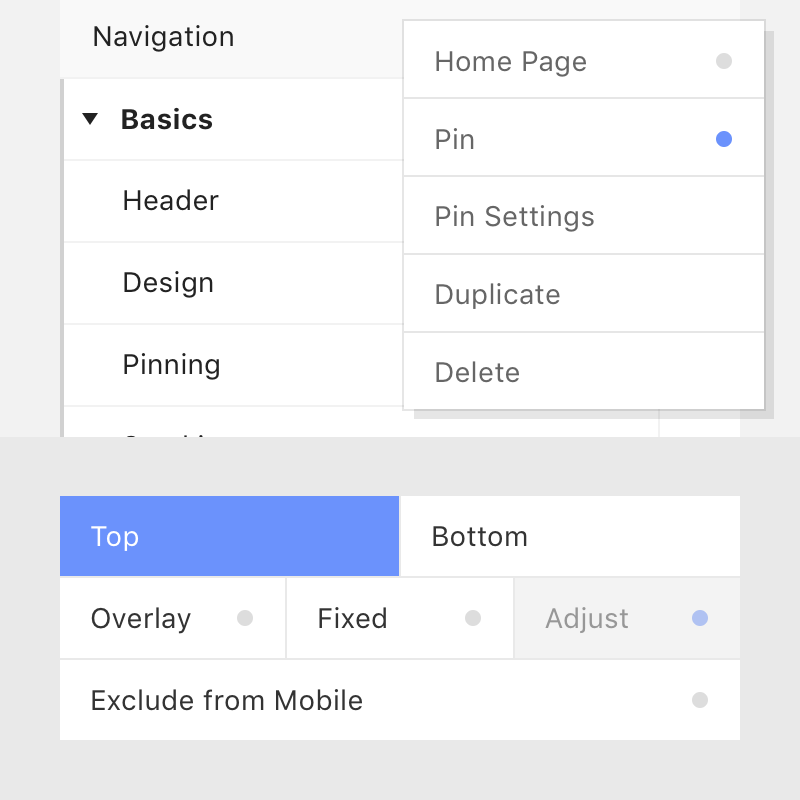Toggle the blue Pin indicator dot
800x800 pixels.
coord(723,139)
